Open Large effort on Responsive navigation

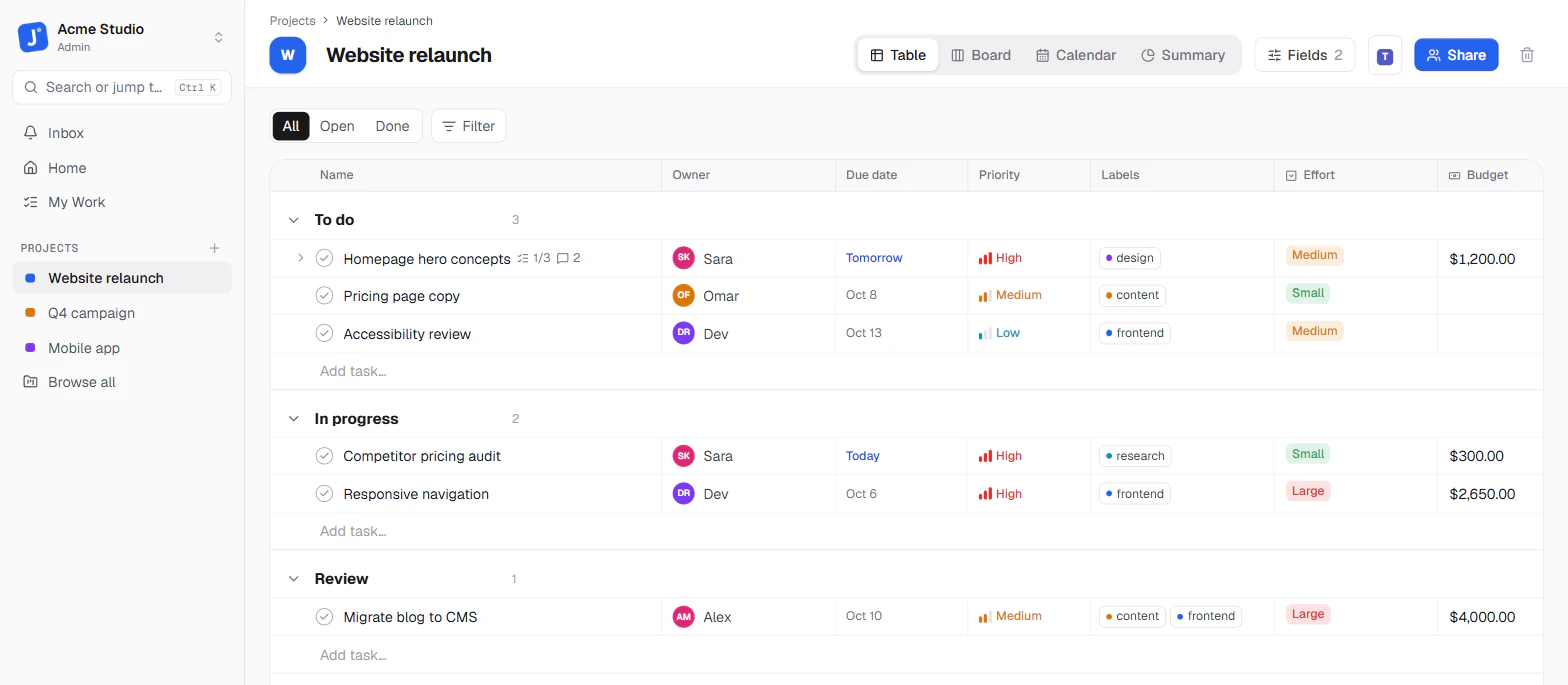pos(1308,491)
